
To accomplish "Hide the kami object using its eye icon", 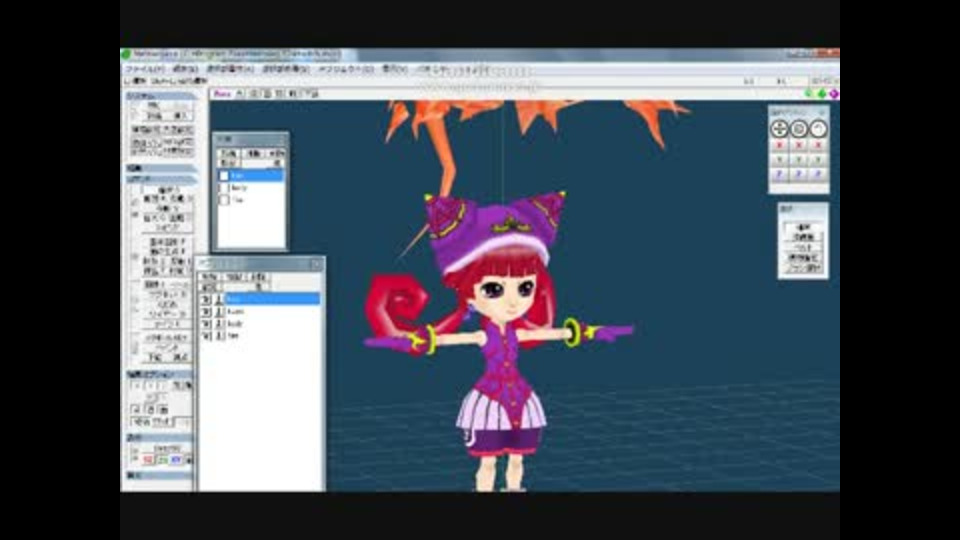I will [x=206, y=311].
